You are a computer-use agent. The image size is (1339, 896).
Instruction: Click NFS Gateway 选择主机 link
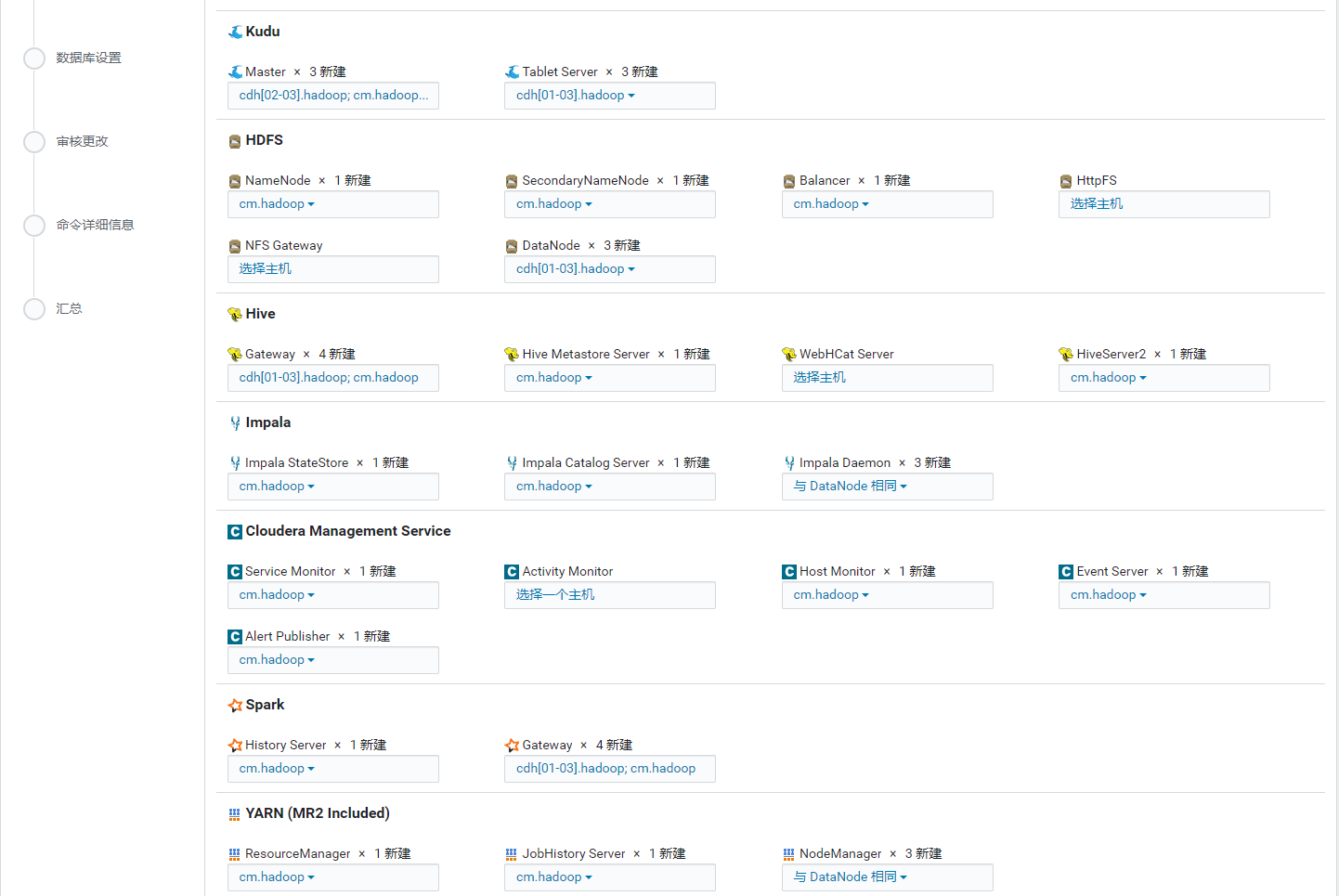click(x=266, y=269)
